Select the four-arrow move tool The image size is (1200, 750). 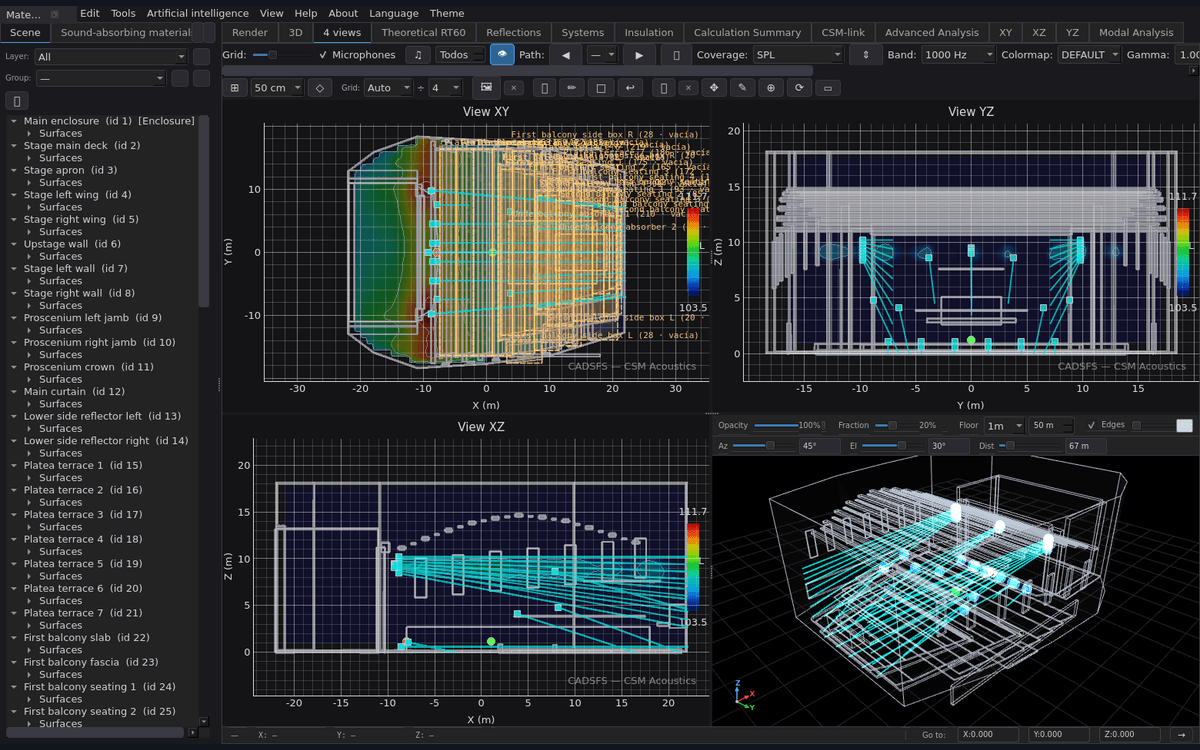coord(714,88)
